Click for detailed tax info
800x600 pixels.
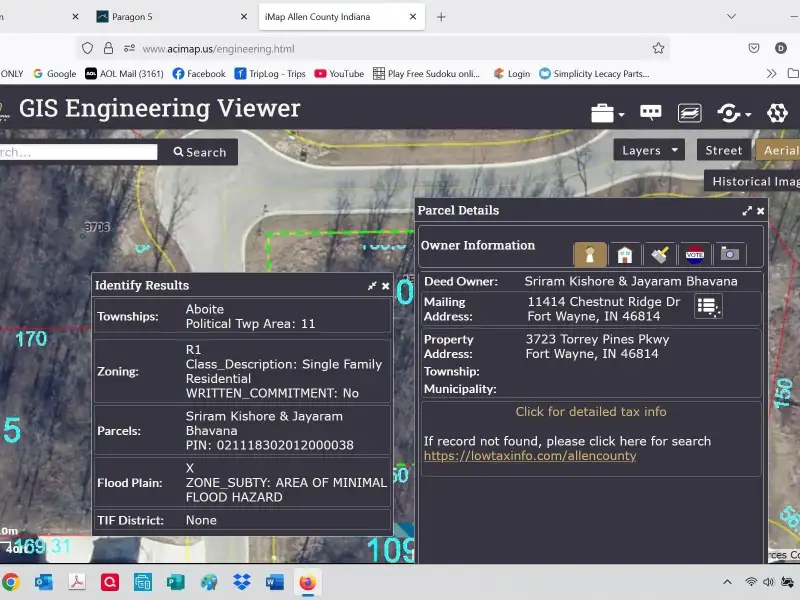590,412
